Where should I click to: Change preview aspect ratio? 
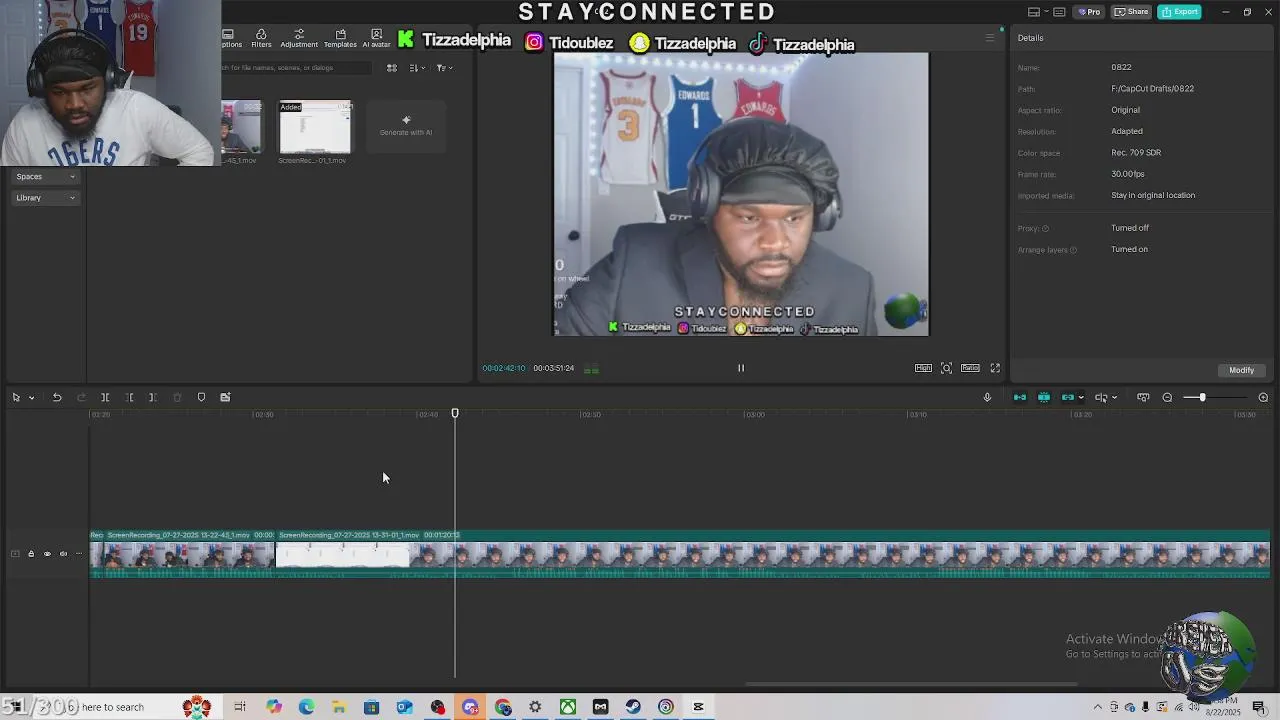tap(970, 368)
